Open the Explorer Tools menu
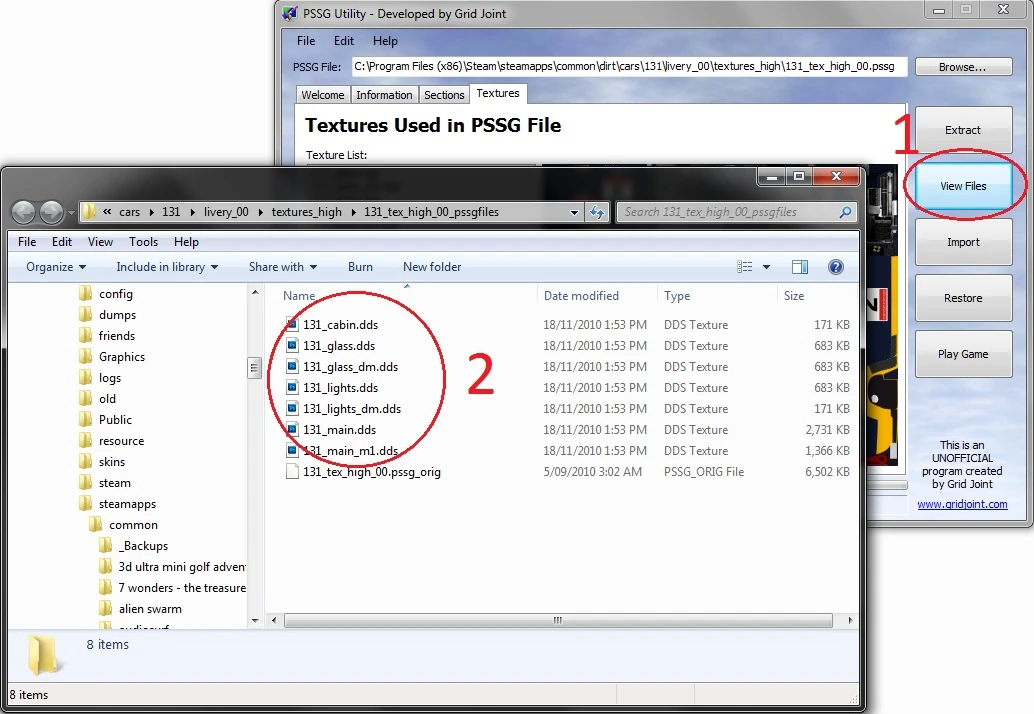This screenshot has height=714, width=1034. coord(143,242)
